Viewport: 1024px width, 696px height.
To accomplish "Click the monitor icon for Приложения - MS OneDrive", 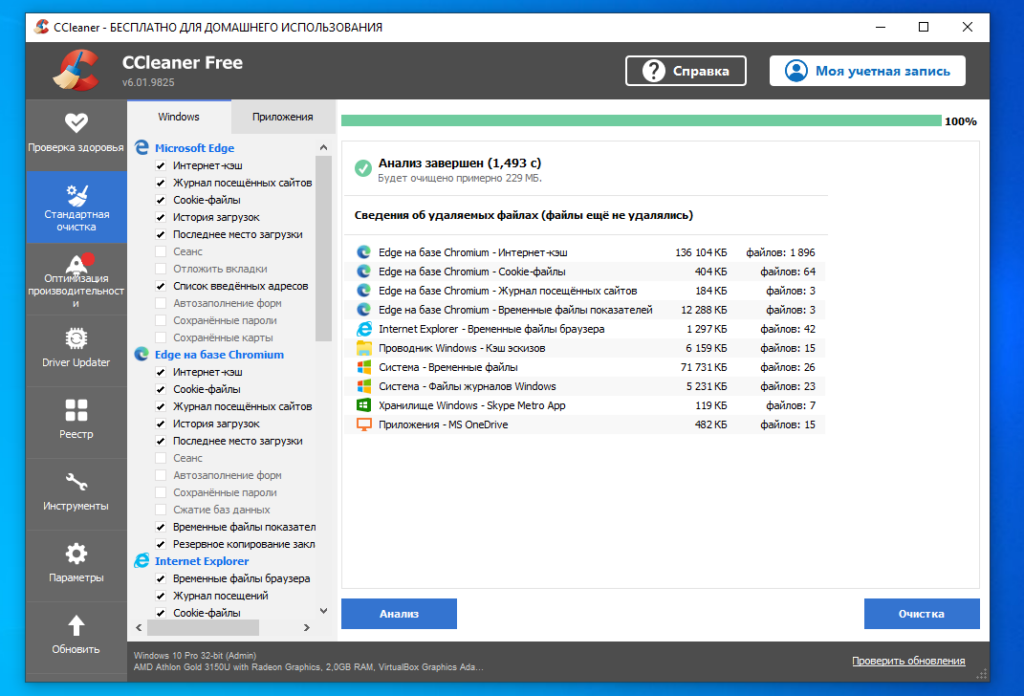I will click(364, 424).
